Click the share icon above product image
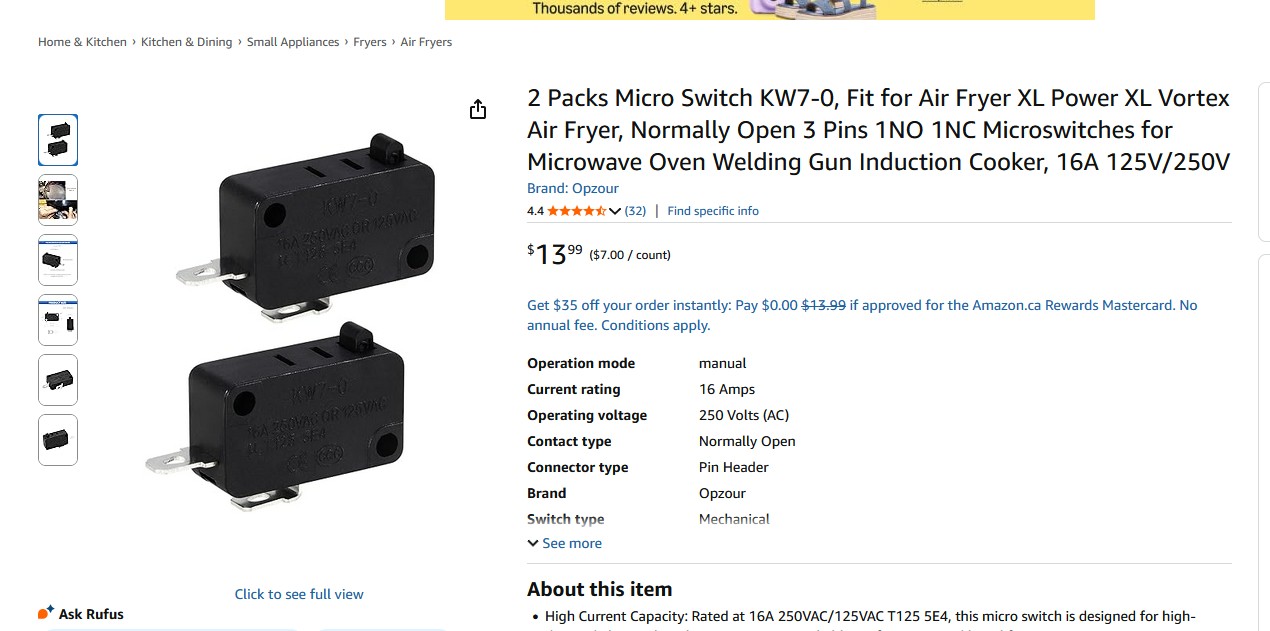The image size is (1270, 631). tap(478, 109)
